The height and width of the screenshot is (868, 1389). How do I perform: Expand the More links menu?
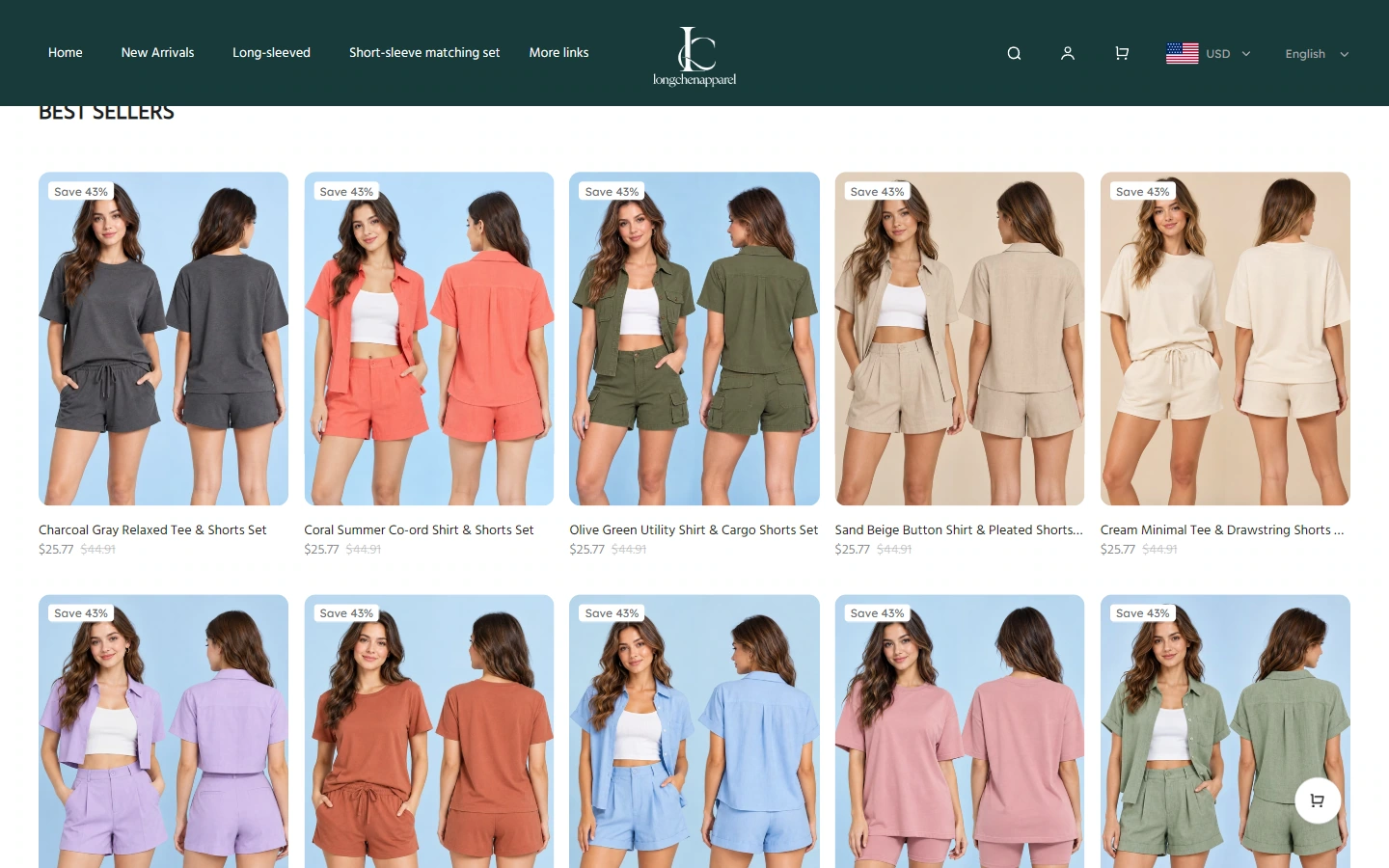pyautogui.click(x=558, y=53)
